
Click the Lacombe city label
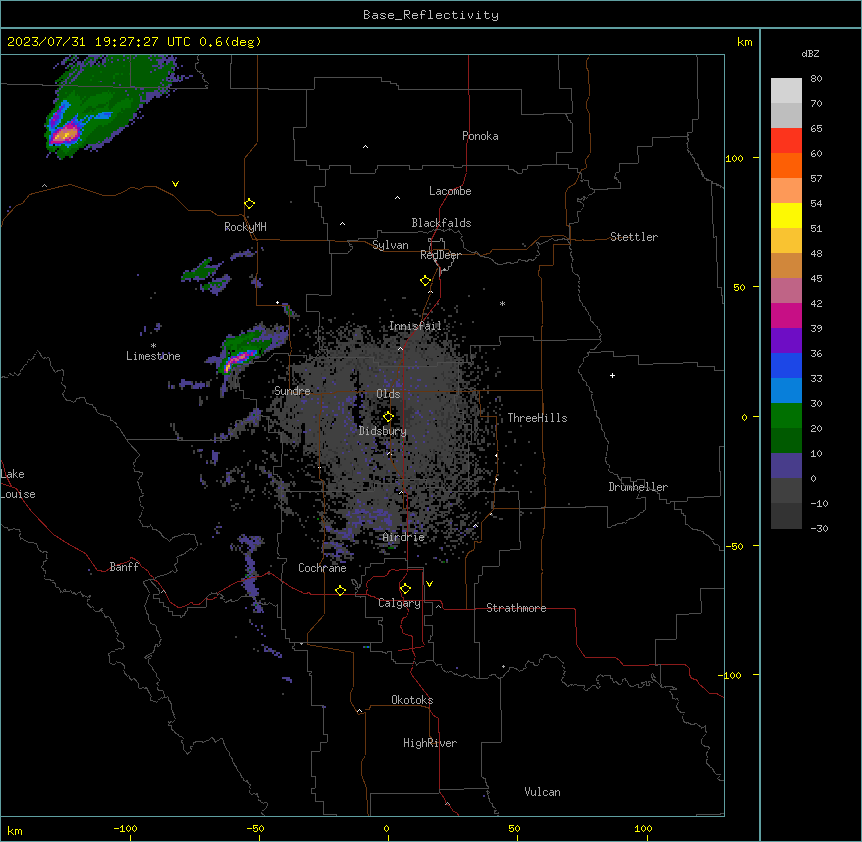tap(450, 191)
